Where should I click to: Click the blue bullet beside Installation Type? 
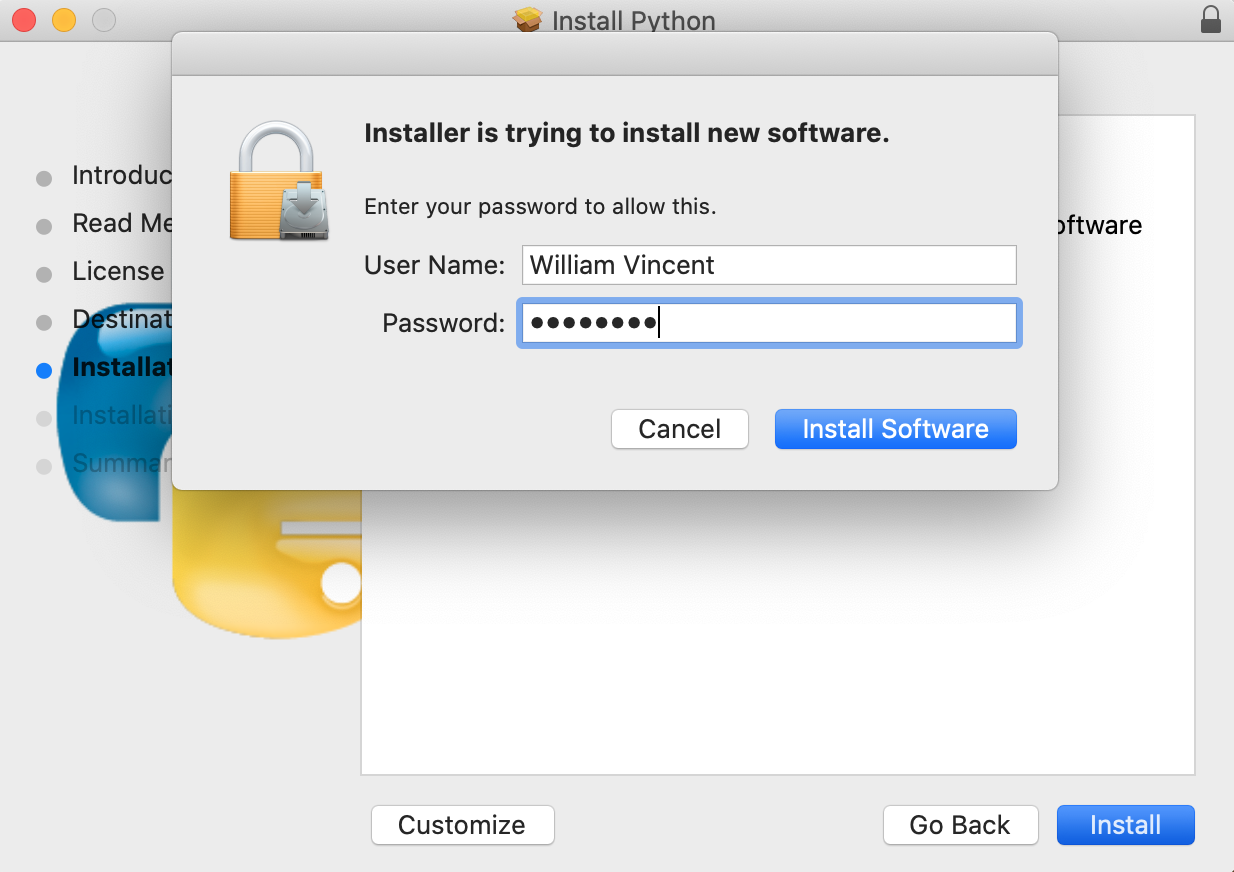pyautogui.click(x=43, y=370)
